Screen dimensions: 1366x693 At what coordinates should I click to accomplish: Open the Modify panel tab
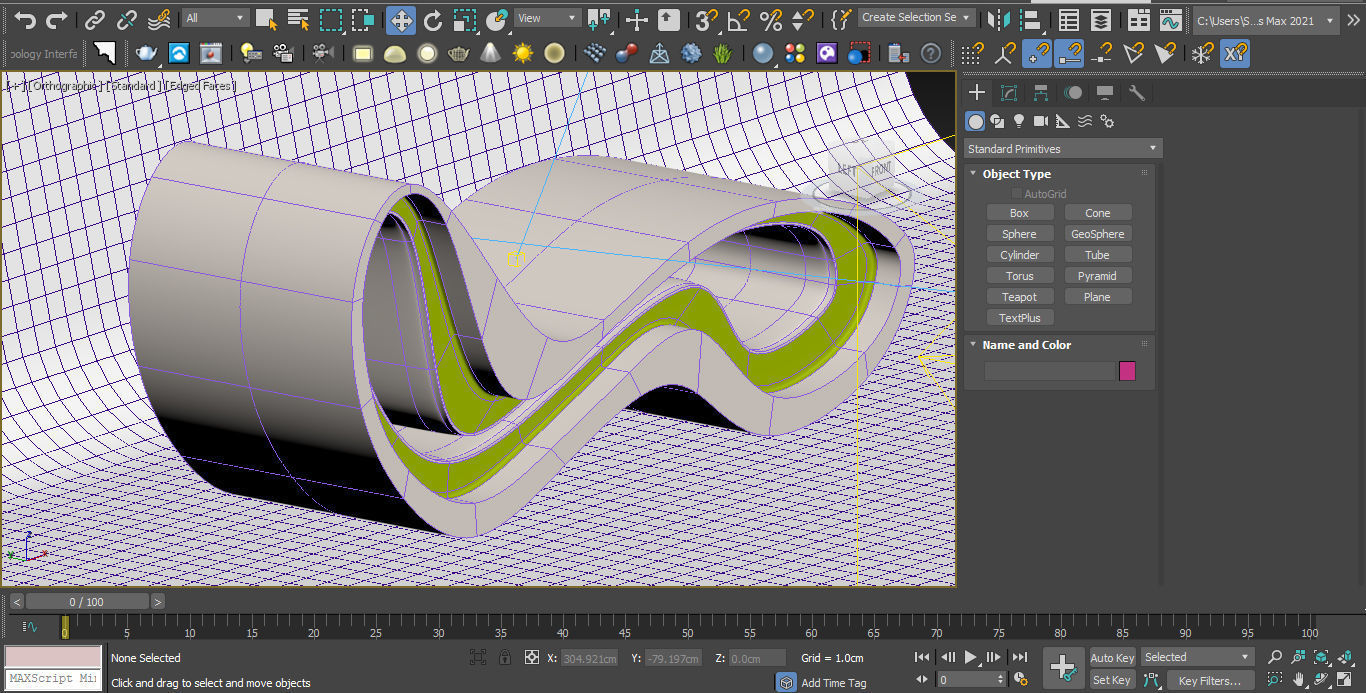[1009, 93]
